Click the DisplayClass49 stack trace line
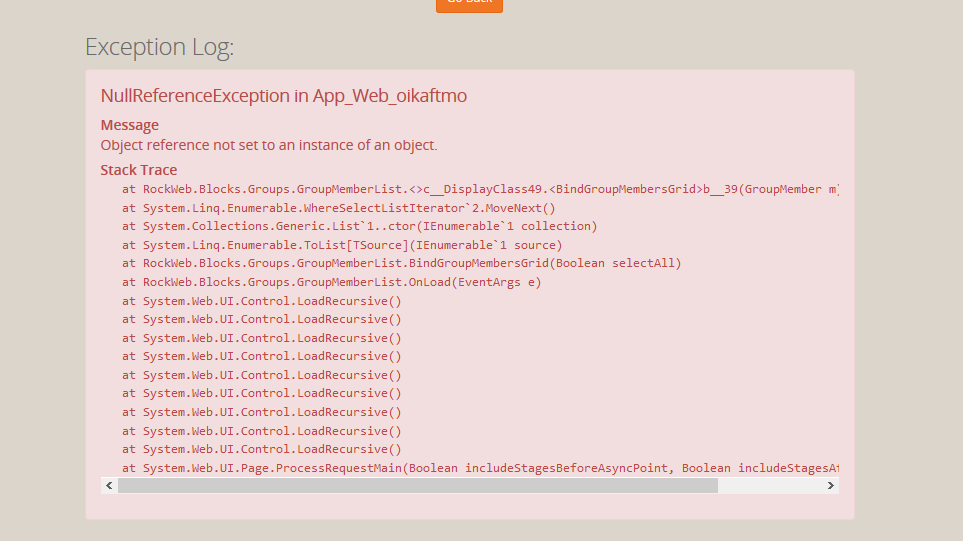Viewport: 963px width, 541px height. pyautogui.click(x=480, y=189)
